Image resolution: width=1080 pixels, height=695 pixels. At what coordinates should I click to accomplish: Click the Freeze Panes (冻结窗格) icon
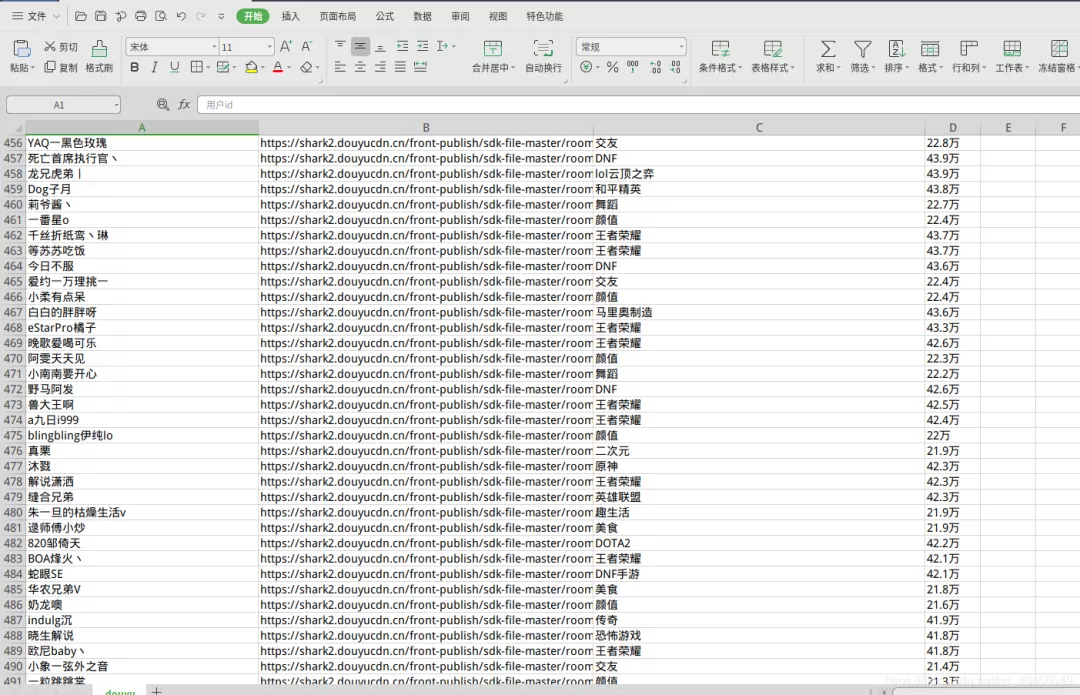click(1059, 49)
